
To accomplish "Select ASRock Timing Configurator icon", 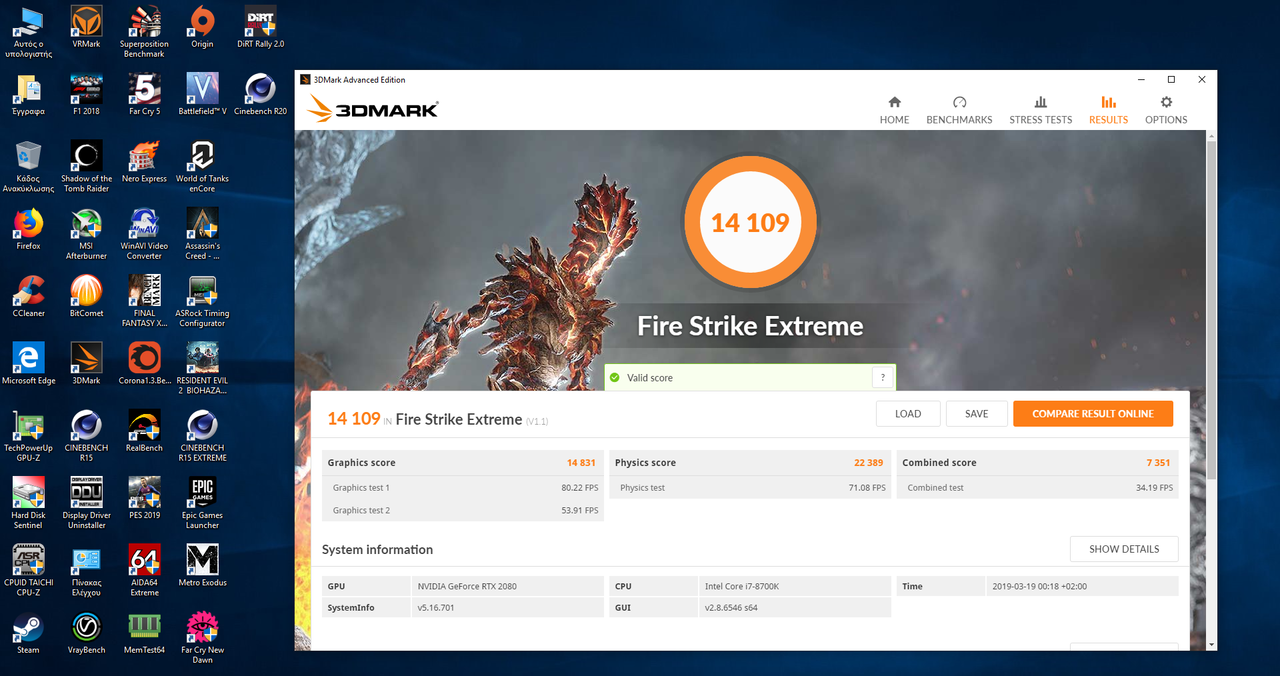I will (202, 301).
